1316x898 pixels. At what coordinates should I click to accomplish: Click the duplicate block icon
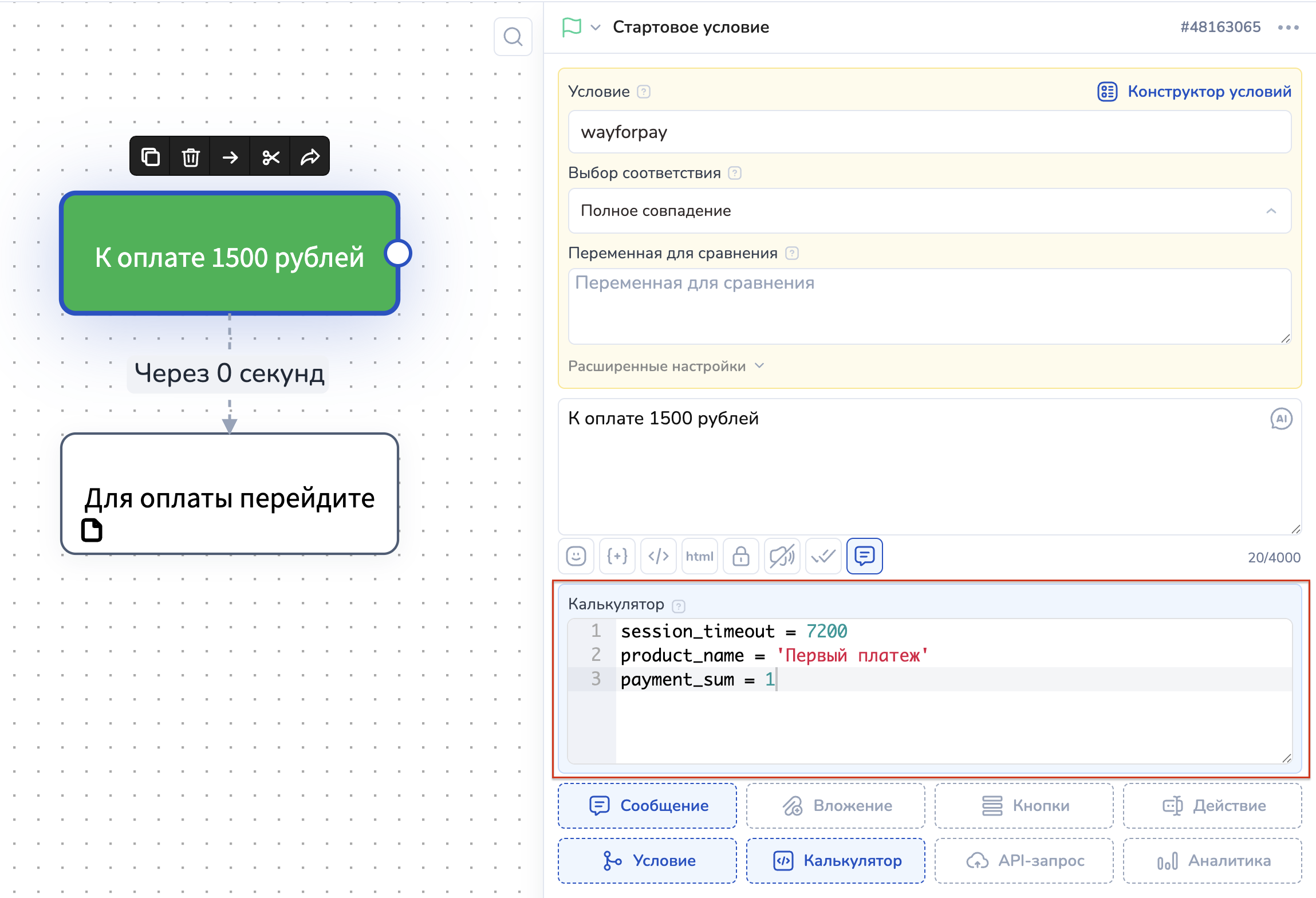150,156
